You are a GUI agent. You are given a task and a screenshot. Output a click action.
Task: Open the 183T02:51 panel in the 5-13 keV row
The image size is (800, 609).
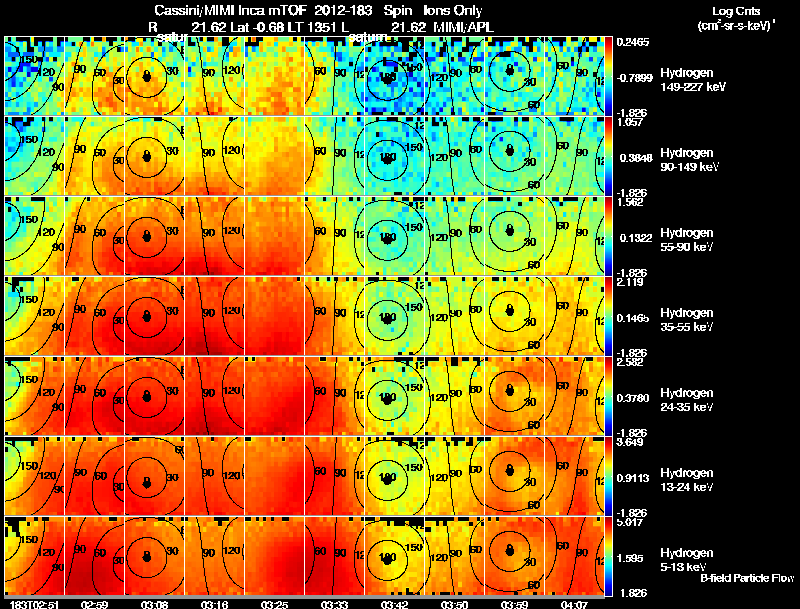(x=34, y=556)
